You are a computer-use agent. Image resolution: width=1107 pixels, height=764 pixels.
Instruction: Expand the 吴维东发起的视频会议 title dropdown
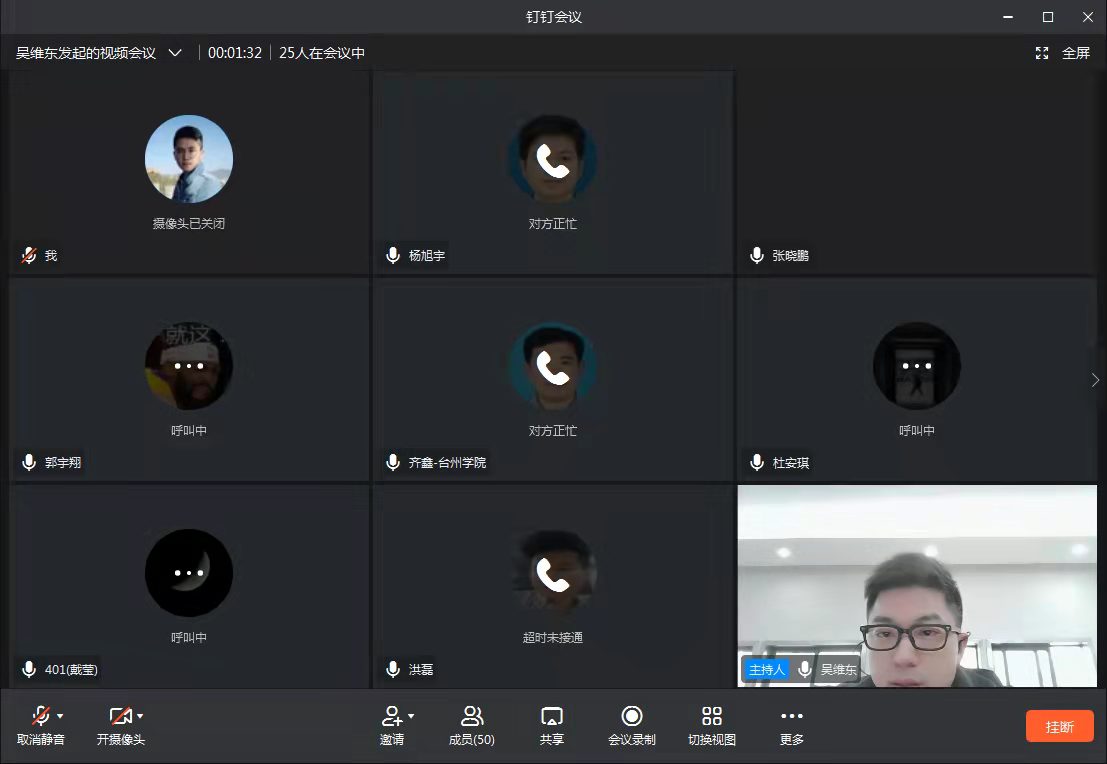175,53
